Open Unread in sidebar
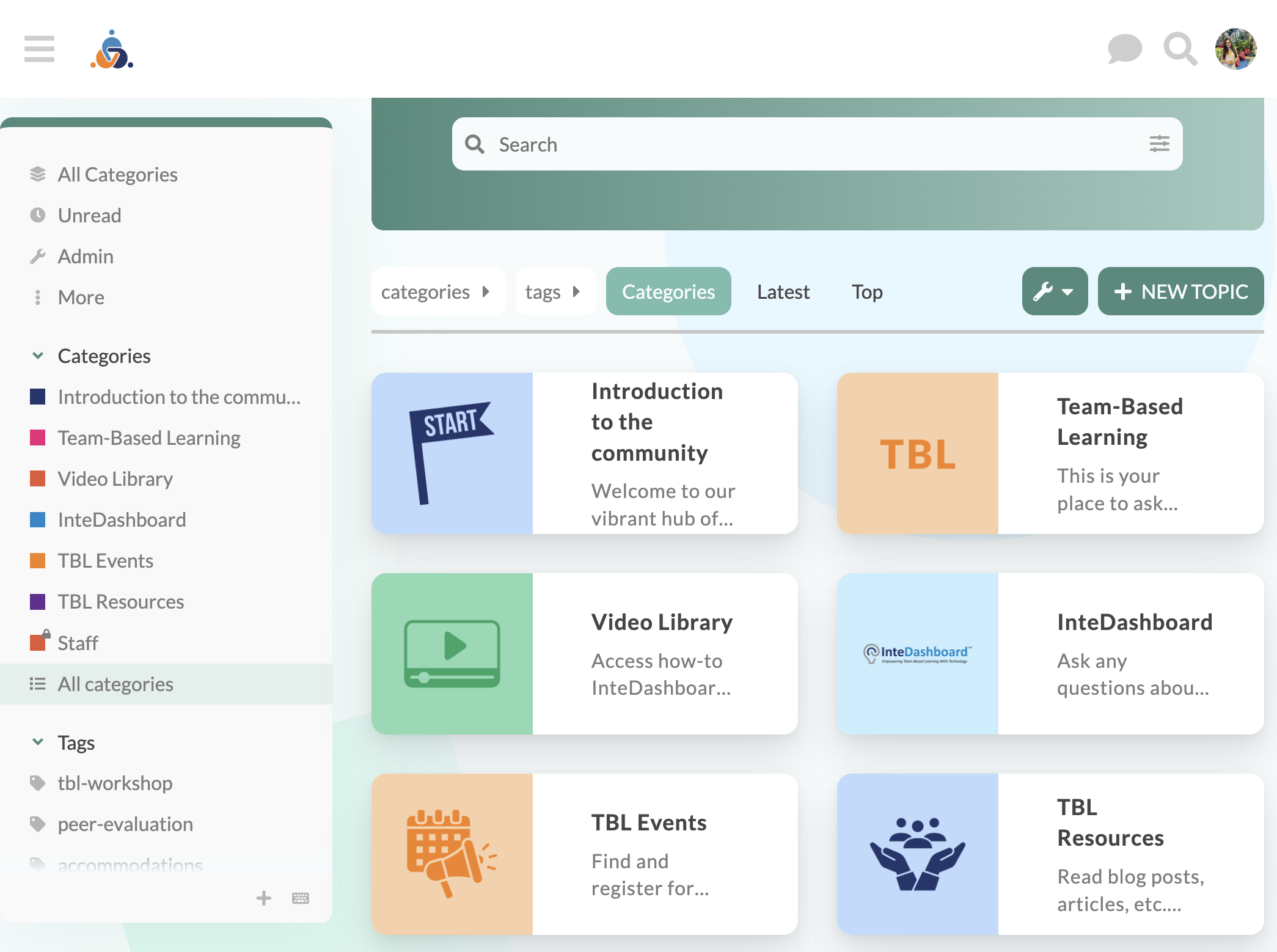The image size is (1277, 952). [89, 216]
